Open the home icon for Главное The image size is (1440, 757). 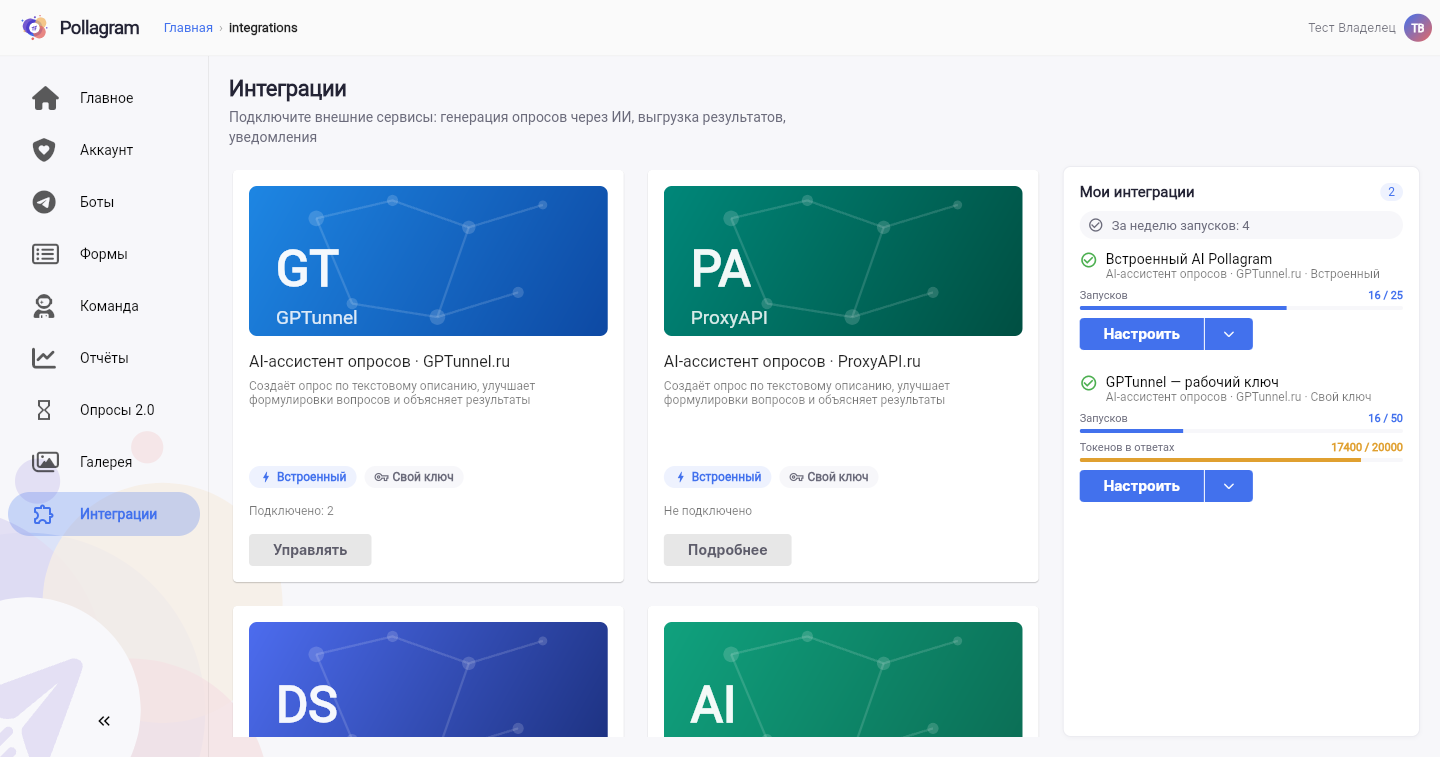[45, 98]
